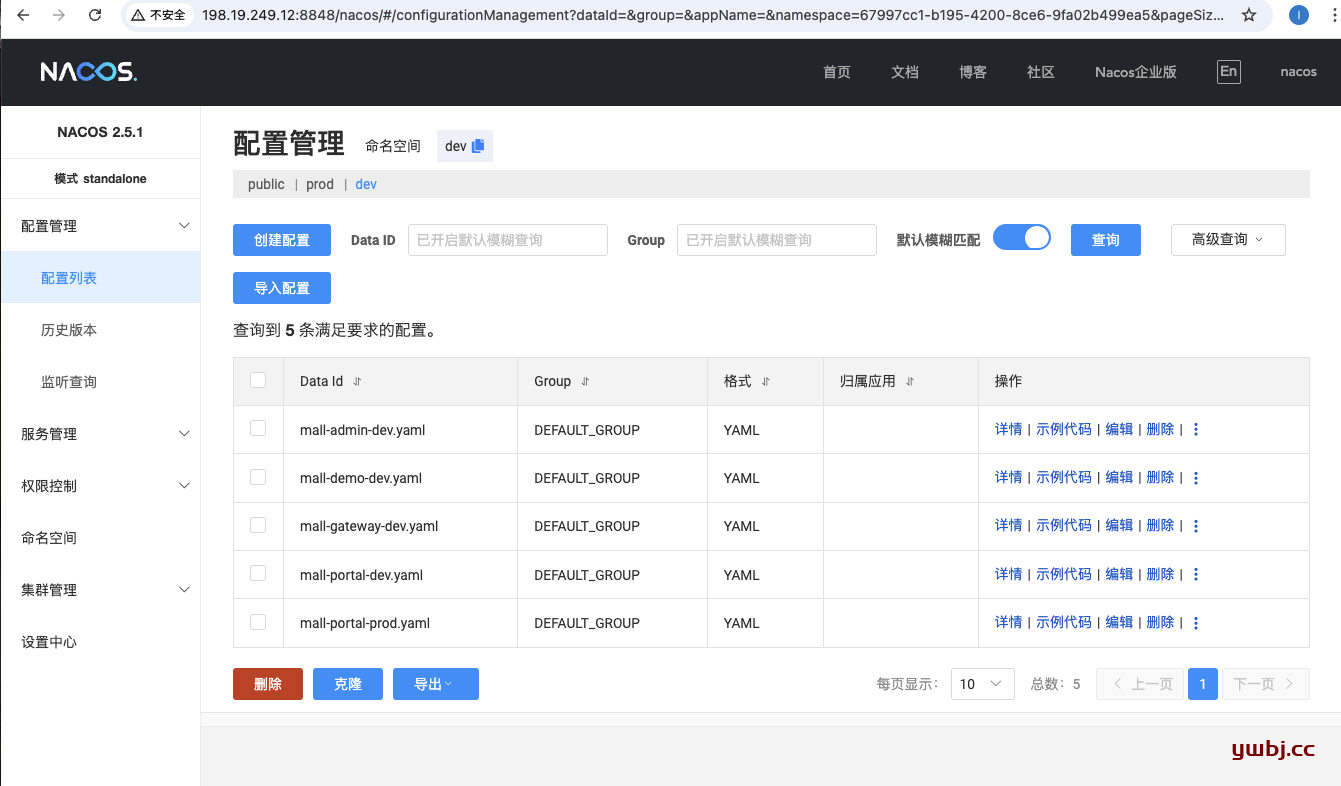This screenshot has height=786, width=1341.
Task: Click the 克隆 button
Action: click(x=348, y=684)
